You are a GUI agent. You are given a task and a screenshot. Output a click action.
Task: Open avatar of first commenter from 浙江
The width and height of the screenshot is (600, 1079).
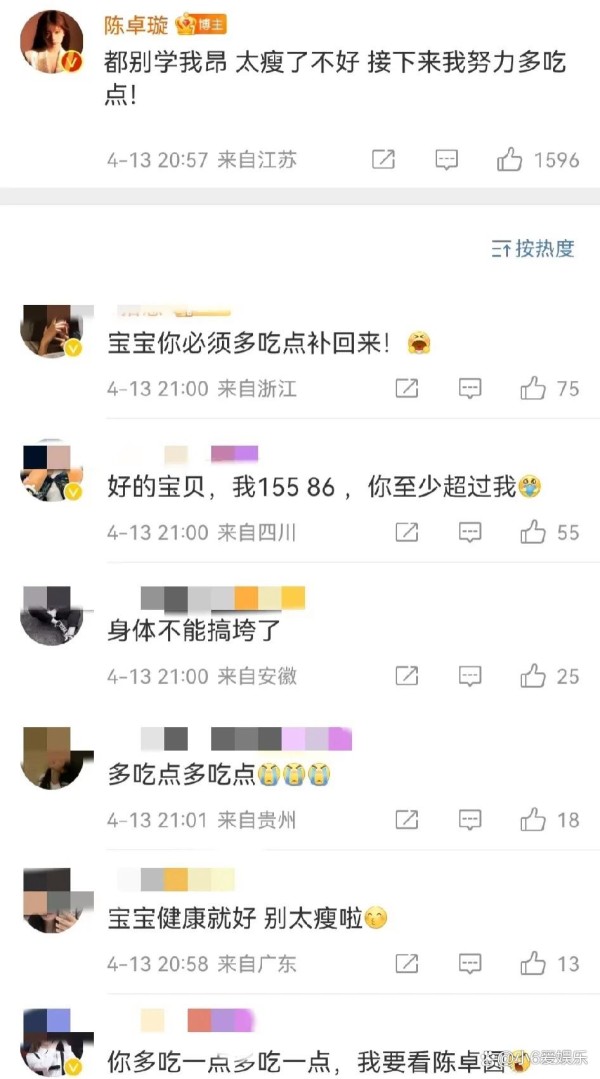pos(52,332)
